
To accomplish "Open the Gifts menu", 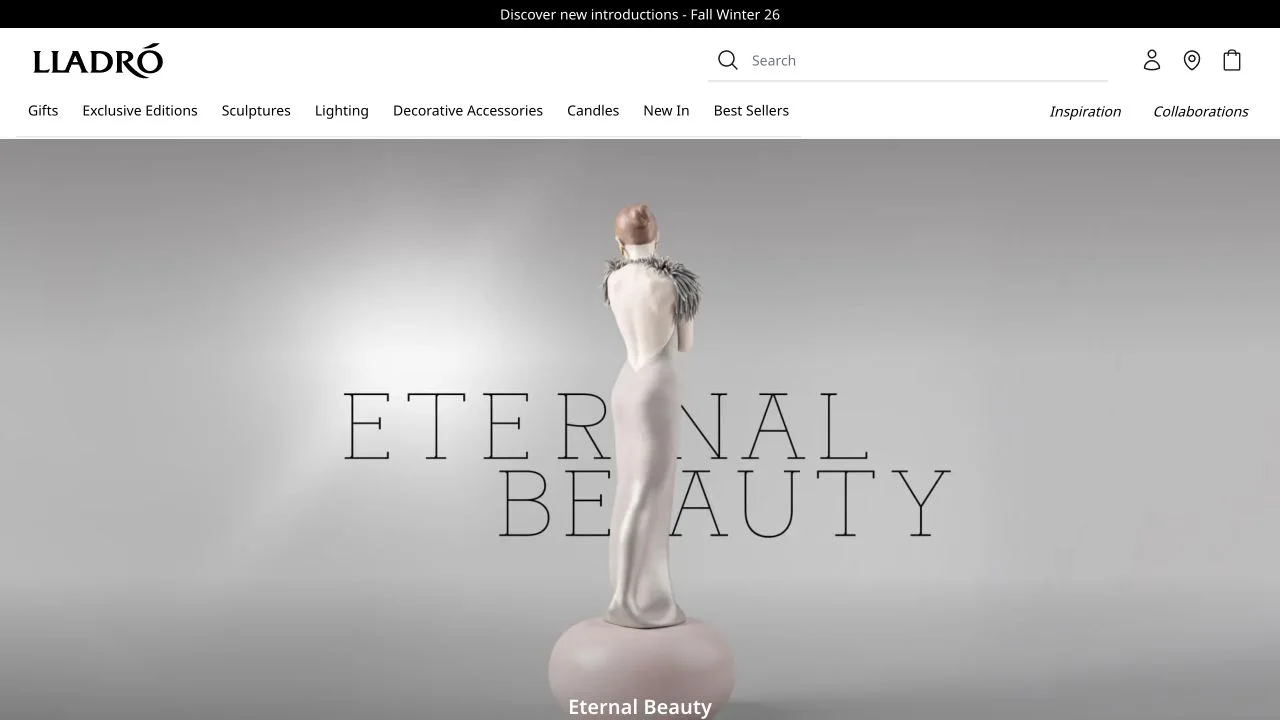I will pyautogui.click(x=43, y=111).
